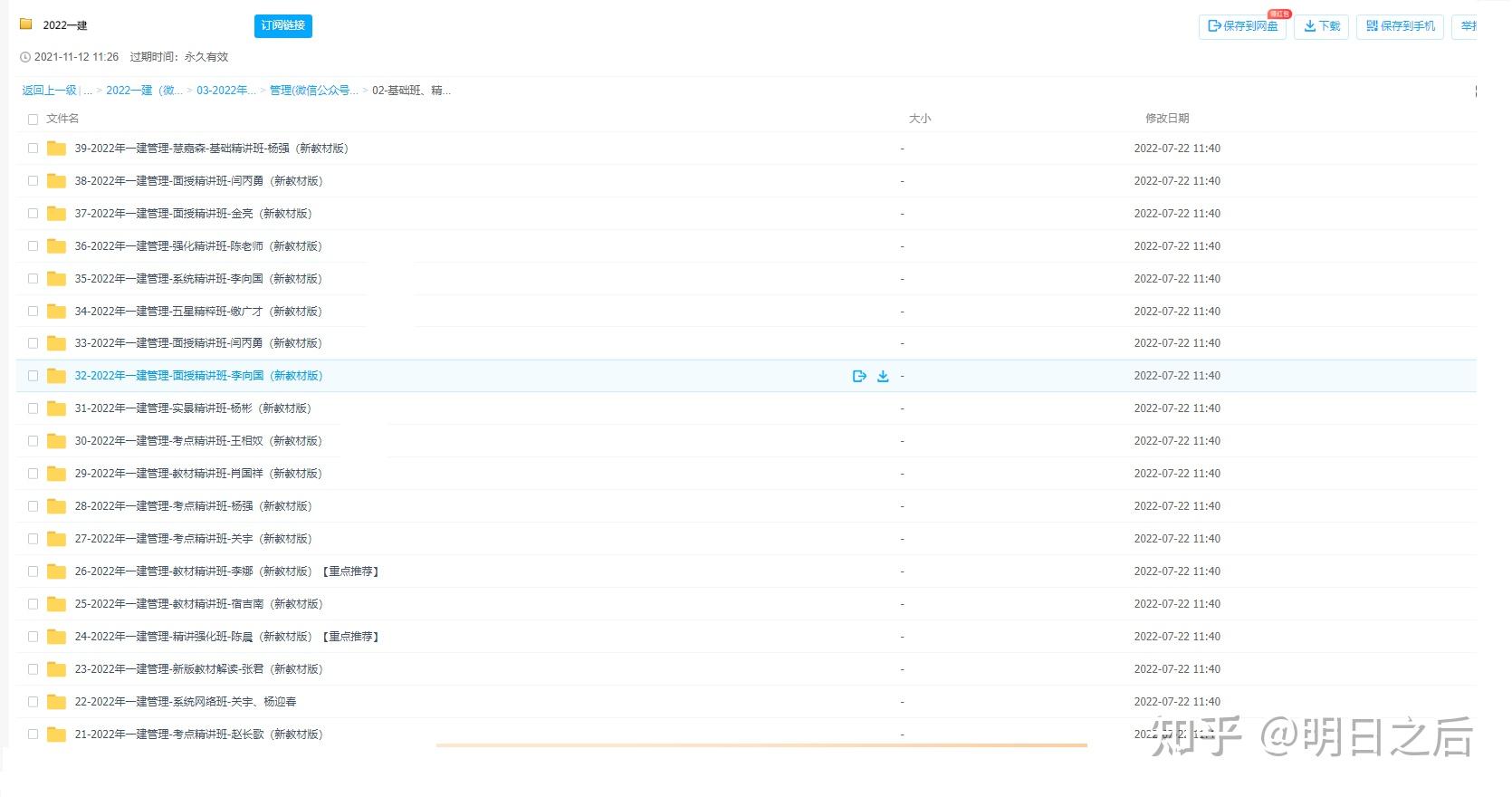
Task: Click folder icon of 21-2022年 赵长歌 row
Action: coord(56,735)
